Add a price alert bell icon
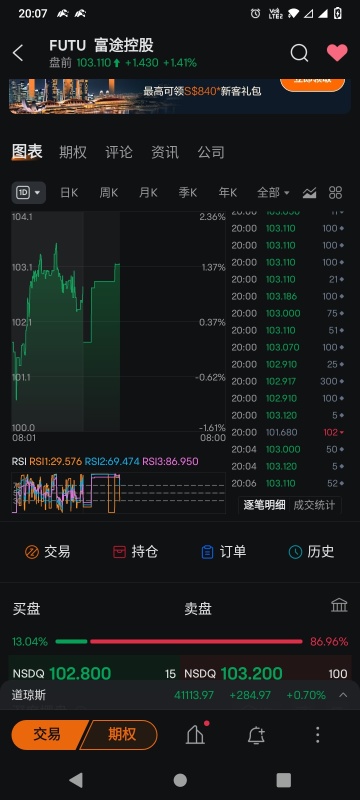Viewport: 360px width, 800px height. (256, 735)
